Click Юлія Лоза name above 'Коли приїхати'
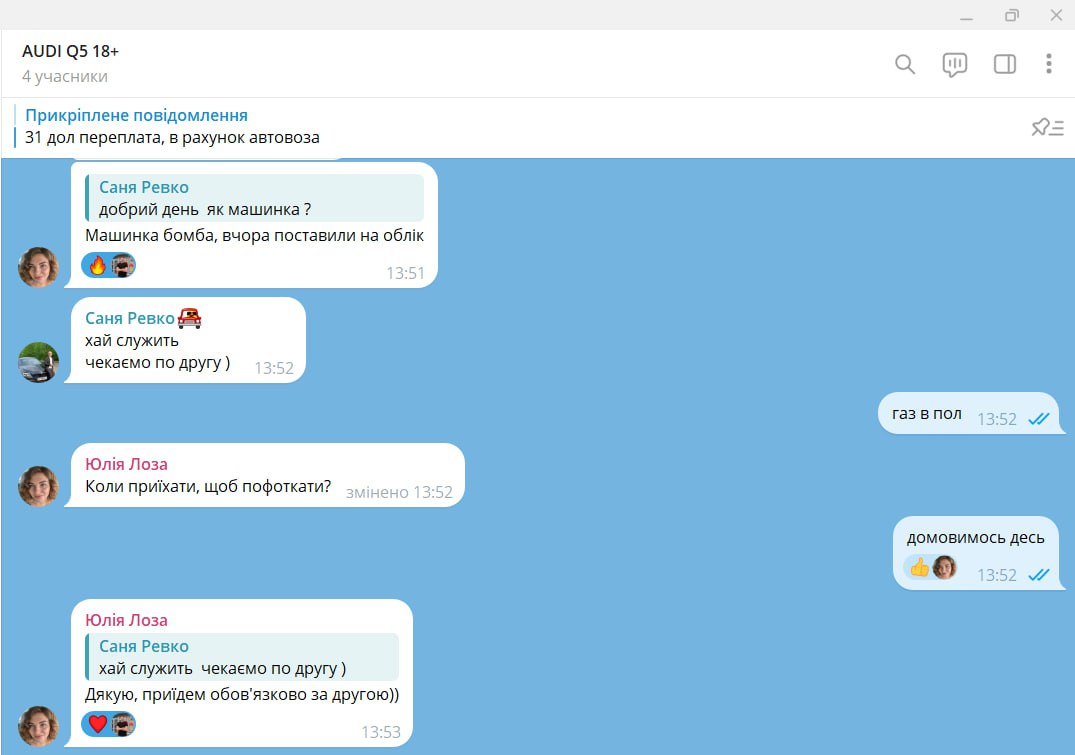The image size is (1075, 755). pos(126,464)
